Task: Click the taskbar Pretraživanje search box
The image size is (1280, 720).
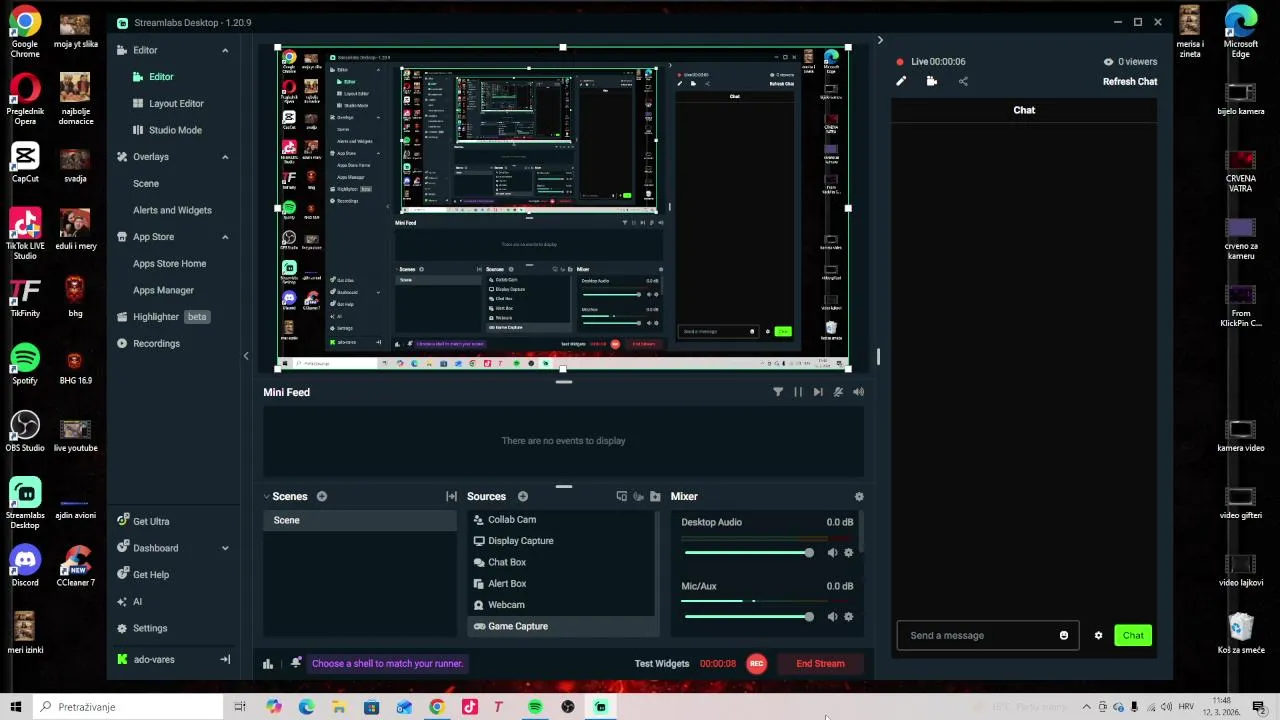Action: [x=128, y=707]
